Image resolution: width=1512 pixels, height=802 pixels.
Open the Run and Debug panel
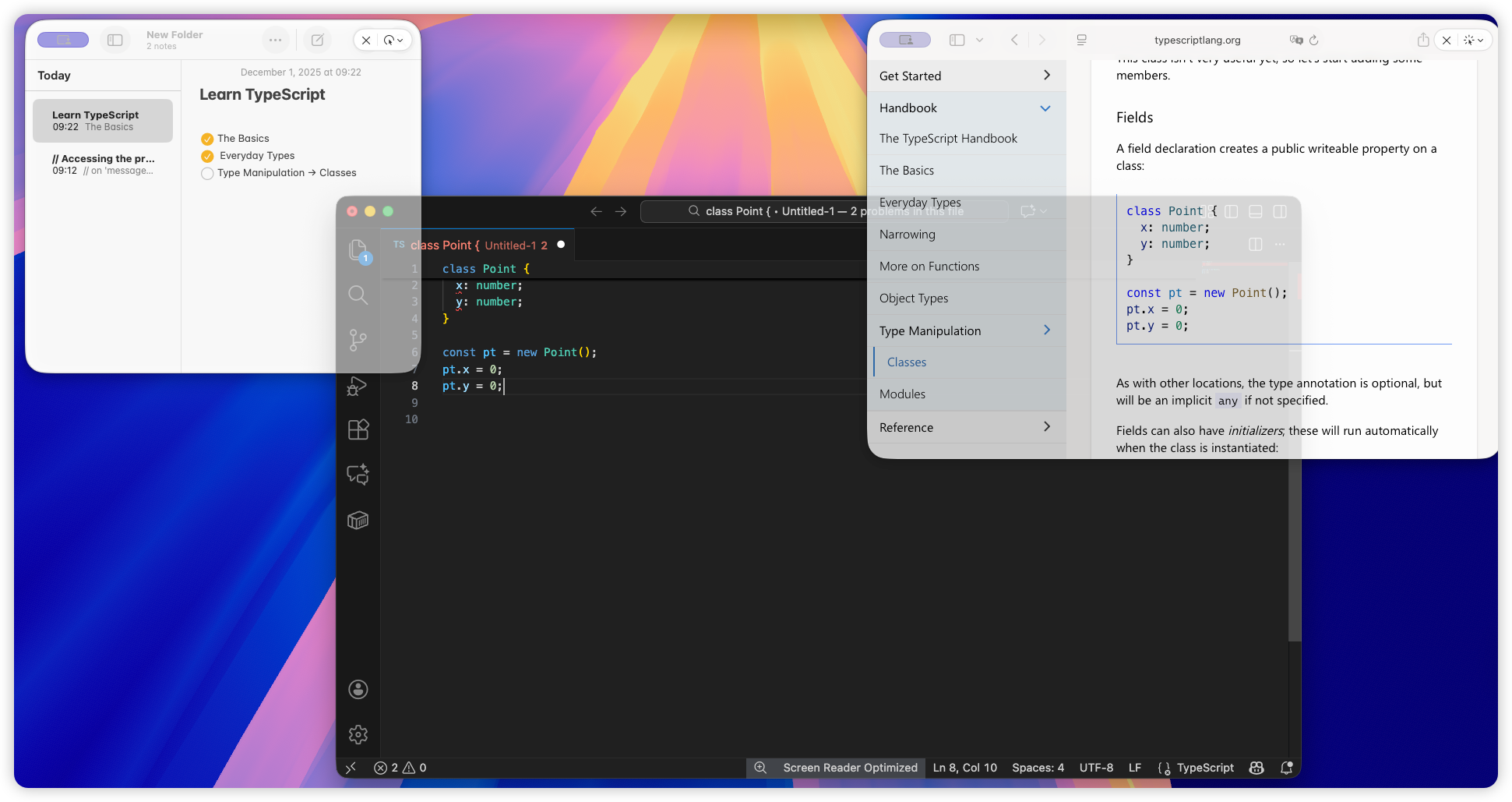[358, 387]
